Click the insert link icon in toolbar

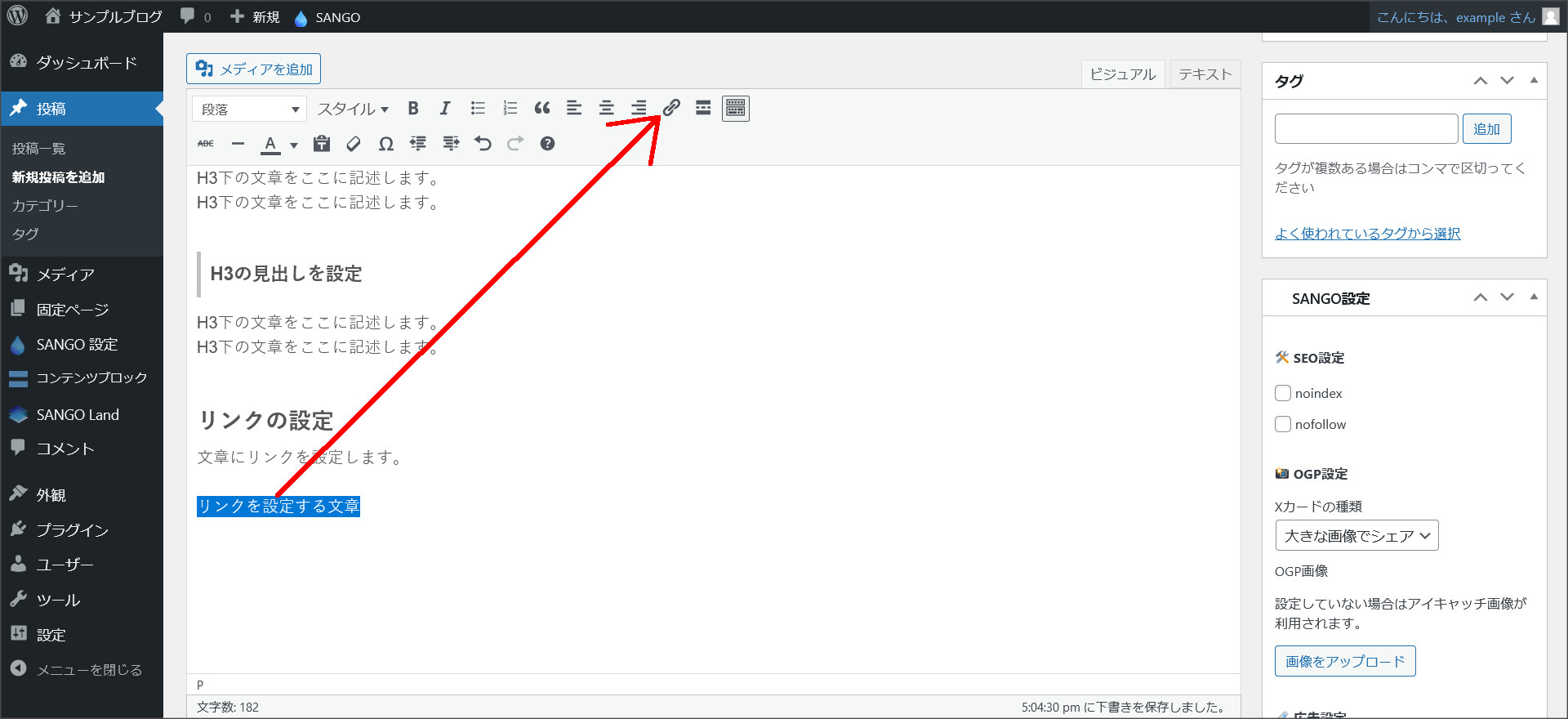click(671, 108)
